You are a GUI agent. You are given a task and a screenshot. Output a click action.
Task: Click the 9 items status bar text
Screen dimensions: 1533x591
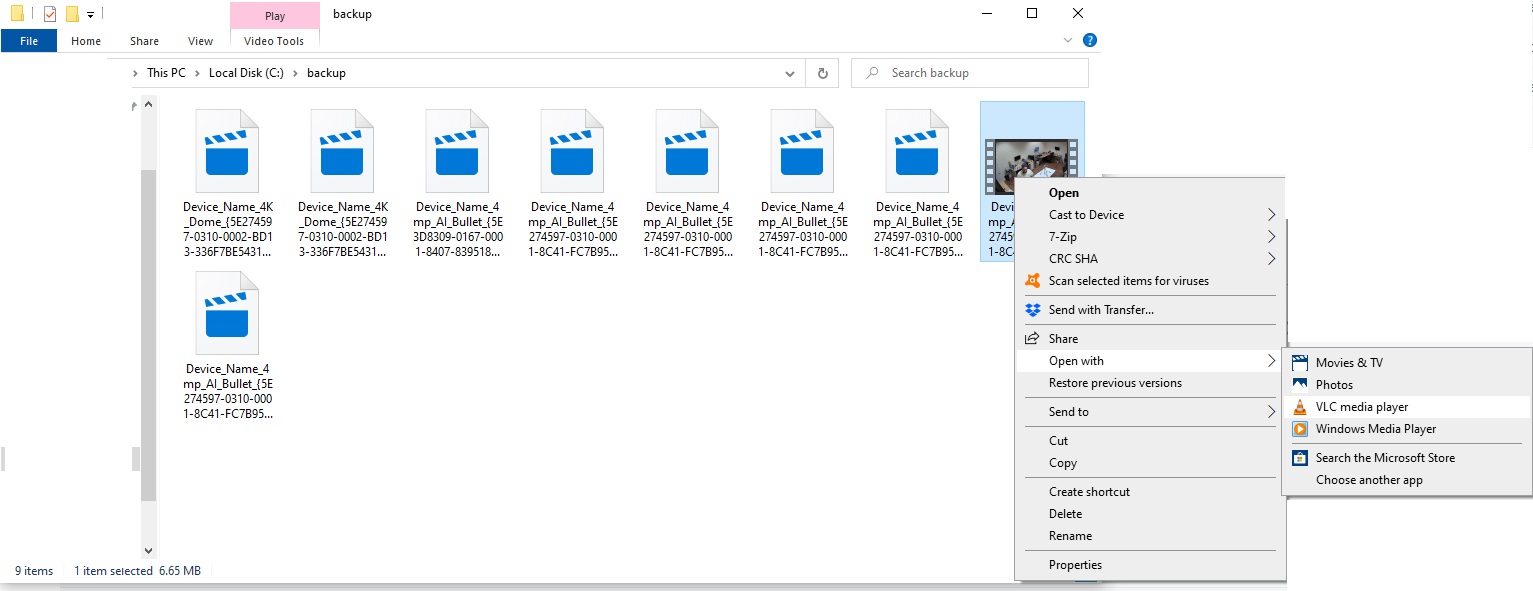(34, 571)
